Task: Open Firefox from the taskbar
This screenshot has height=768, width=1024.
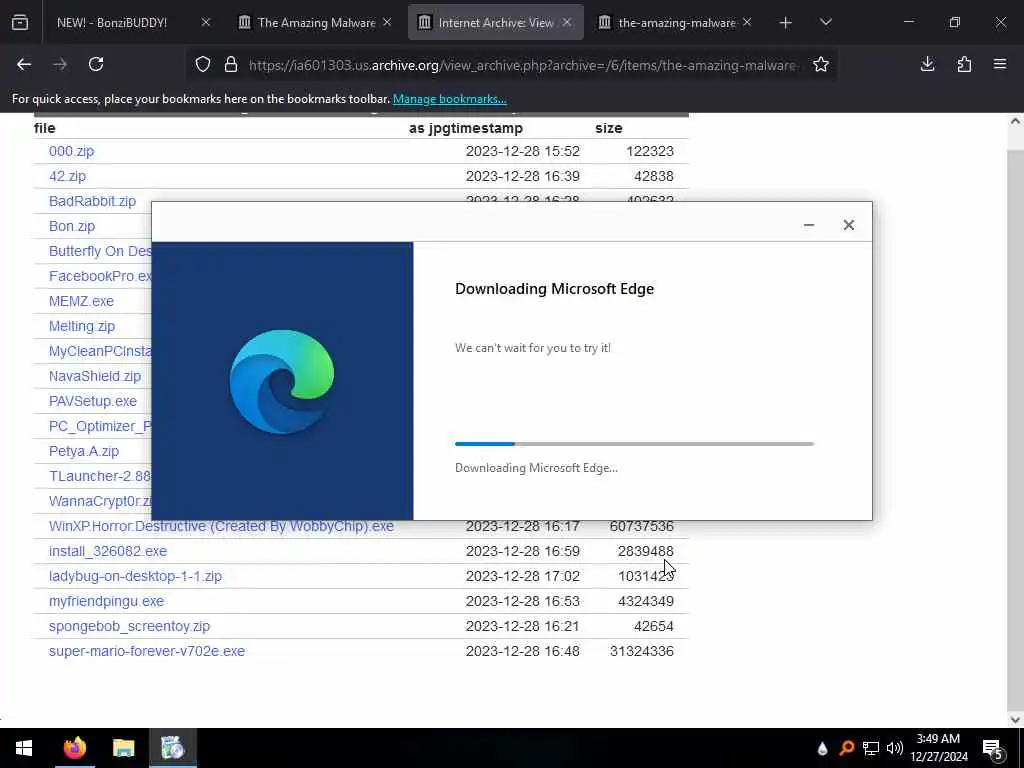Action: coord(74,748)
